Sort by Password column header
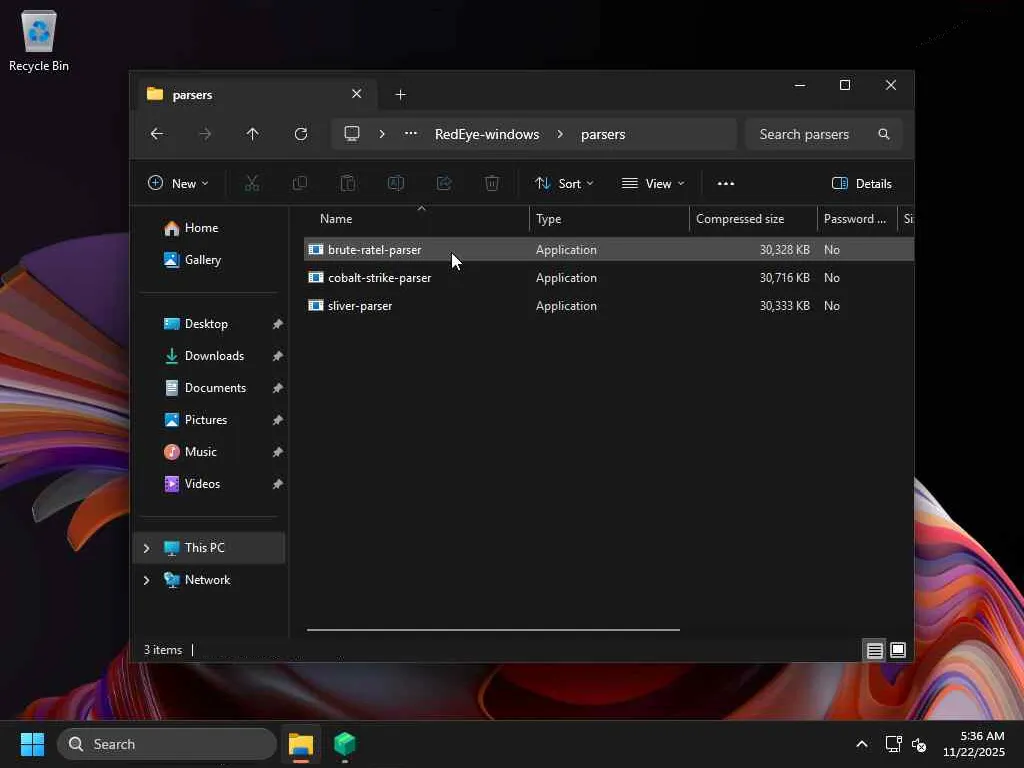 pyautogui.click(x=857, y=219)
